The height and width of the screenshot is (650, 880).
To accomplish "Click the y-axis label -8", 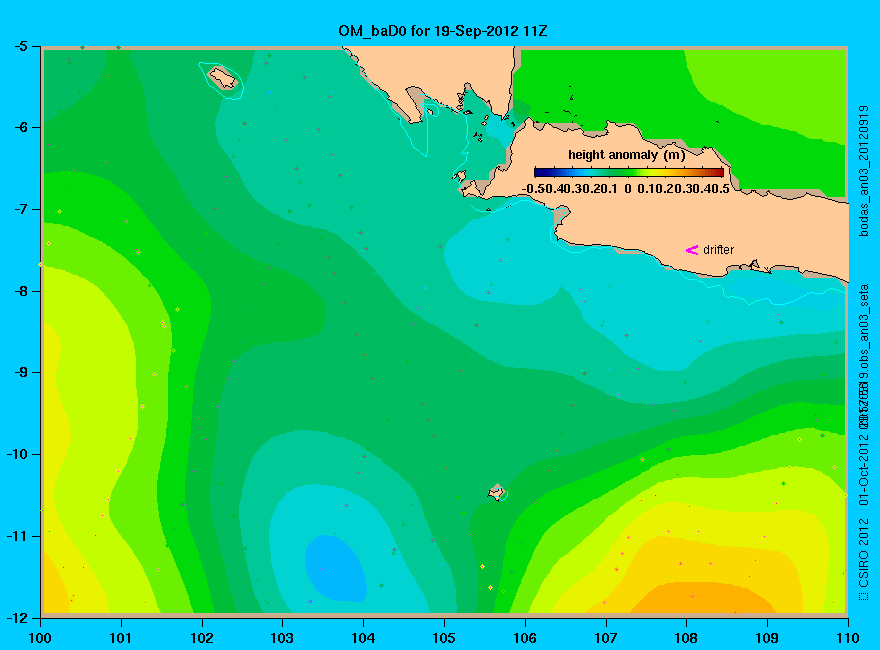I will coord(20,291).
